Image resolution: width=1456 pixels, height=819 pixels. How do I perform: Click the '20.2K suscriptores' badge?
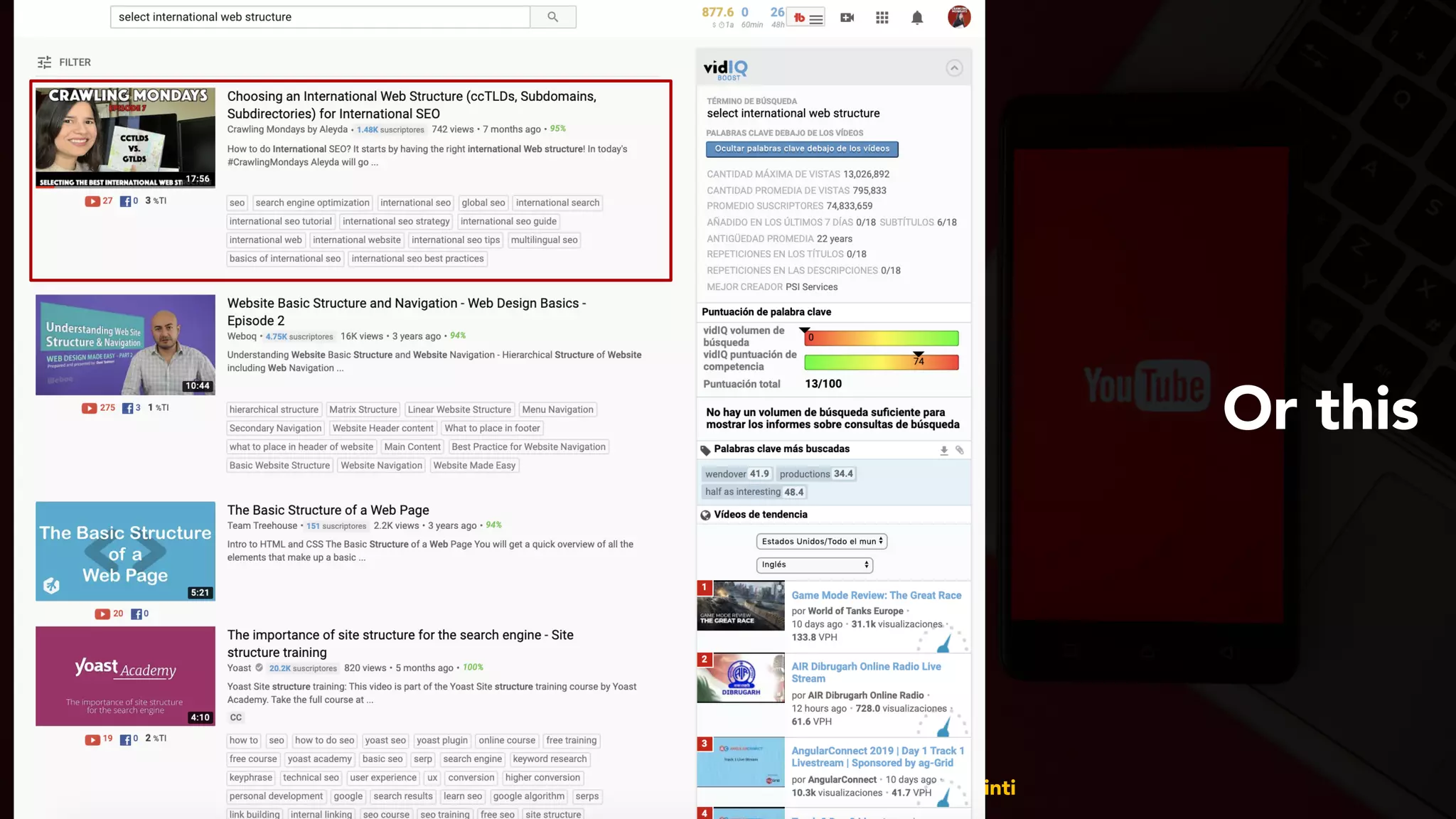[x=303, y=669]
